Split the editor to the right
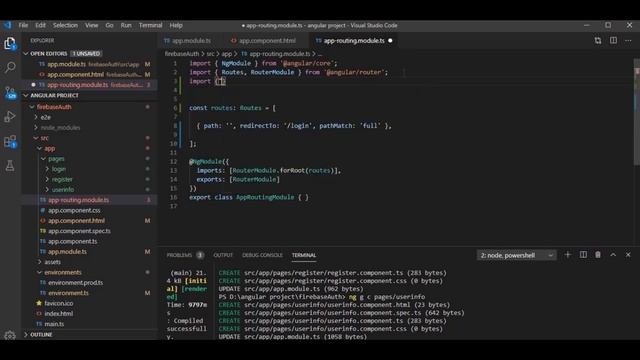Viewport: 640px width, 360px height. point(613,40)
